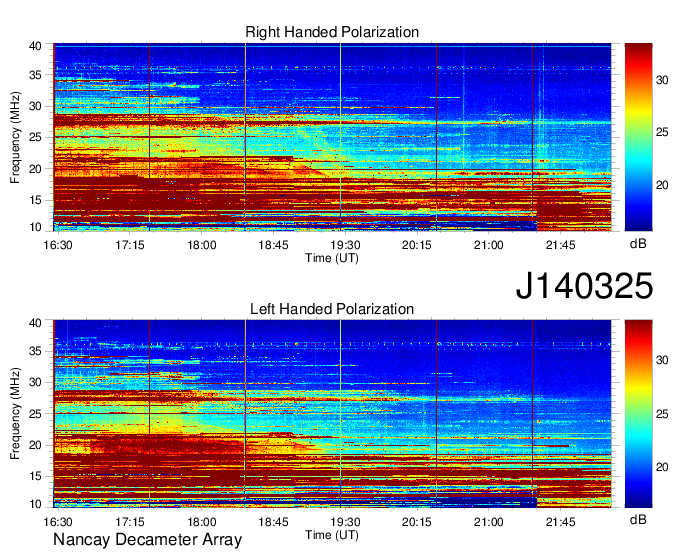Click the "Right Handed Polarization" title

[332, 32]
